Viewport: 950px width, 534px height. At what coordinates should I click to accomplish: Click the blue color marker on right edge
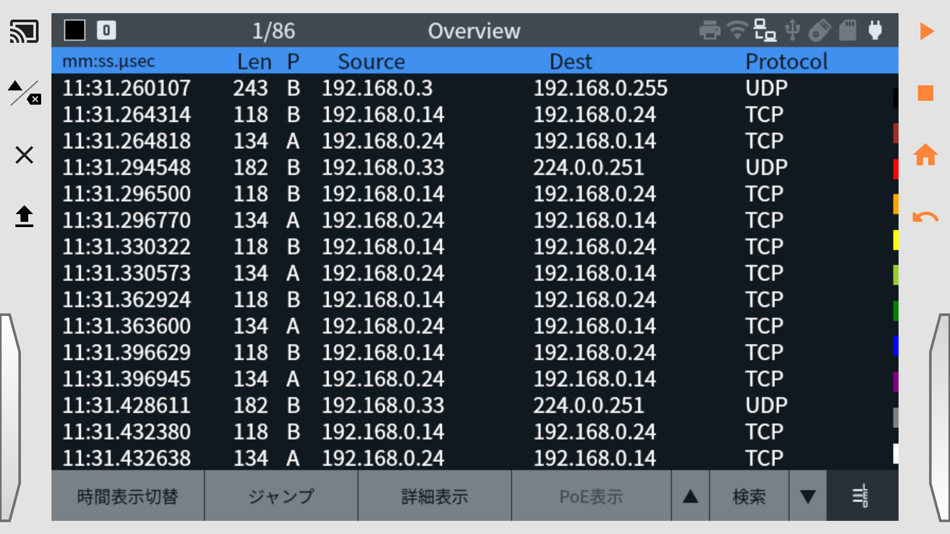pyautogui.click(x=895, y=346)
